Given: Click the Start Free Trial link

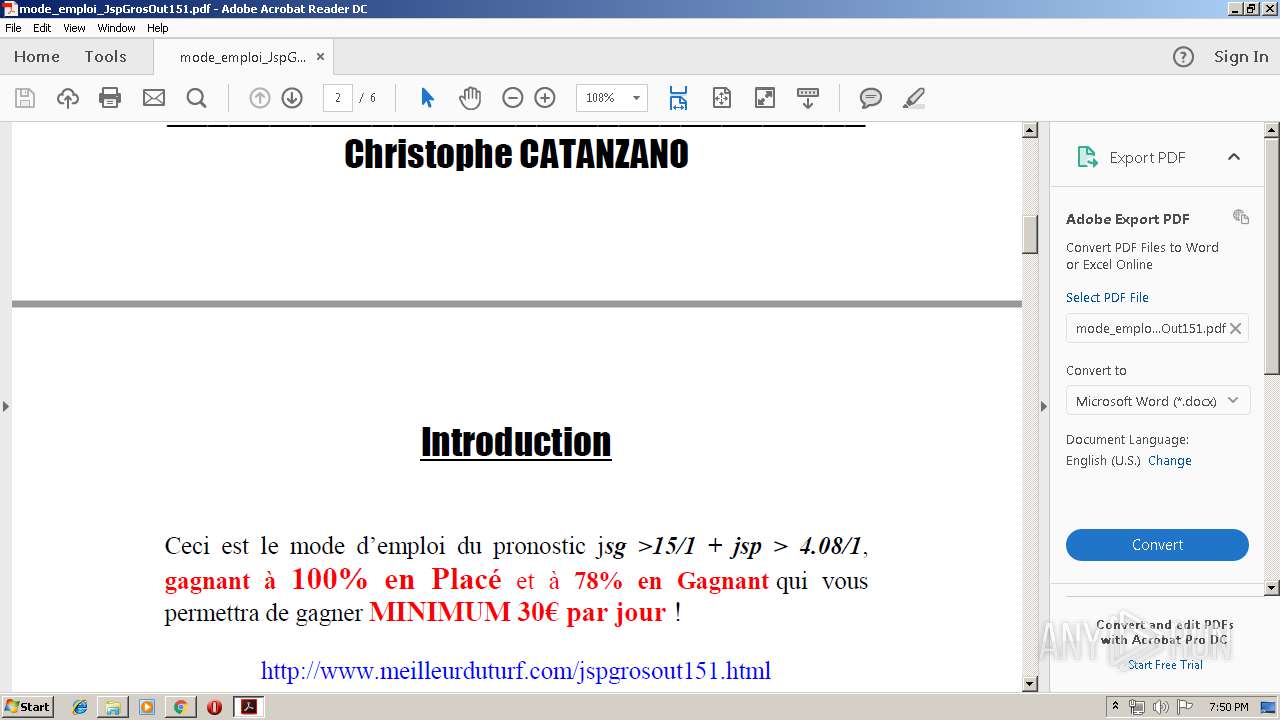Looking at the screenshot, I should tap(1166, 665).
